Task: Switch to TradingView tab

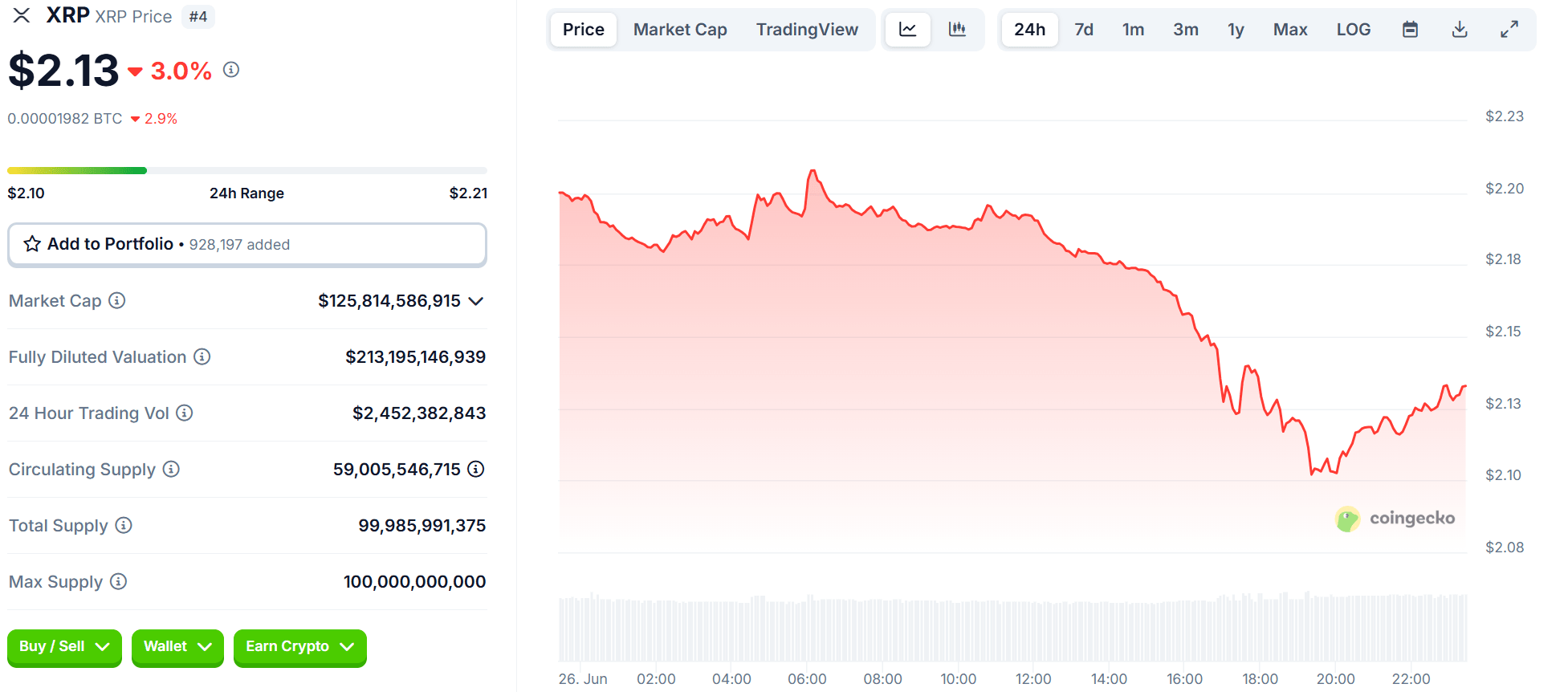Action: point(807,30)
